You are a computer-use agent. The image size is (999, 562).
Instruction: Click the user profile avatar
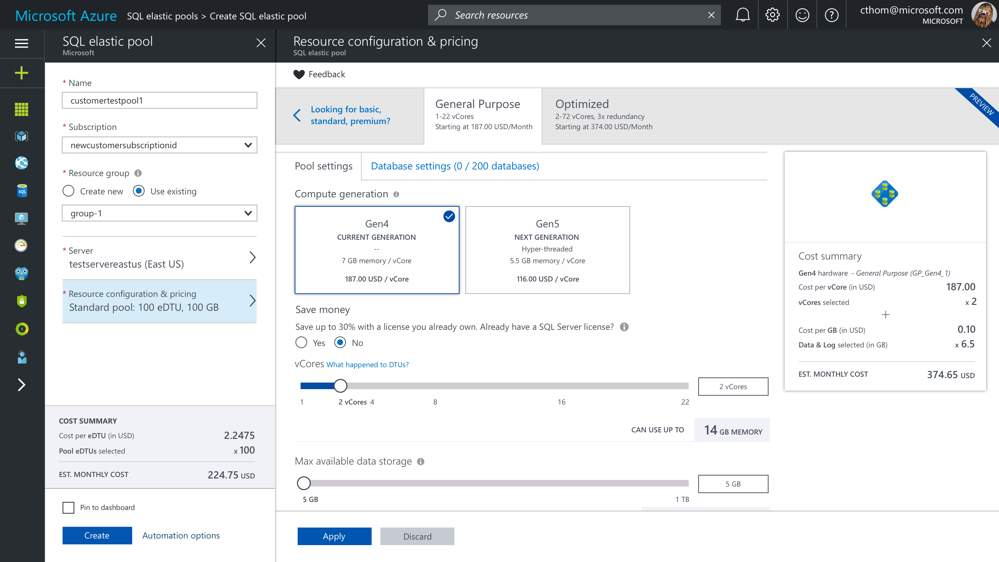[984, 14]
